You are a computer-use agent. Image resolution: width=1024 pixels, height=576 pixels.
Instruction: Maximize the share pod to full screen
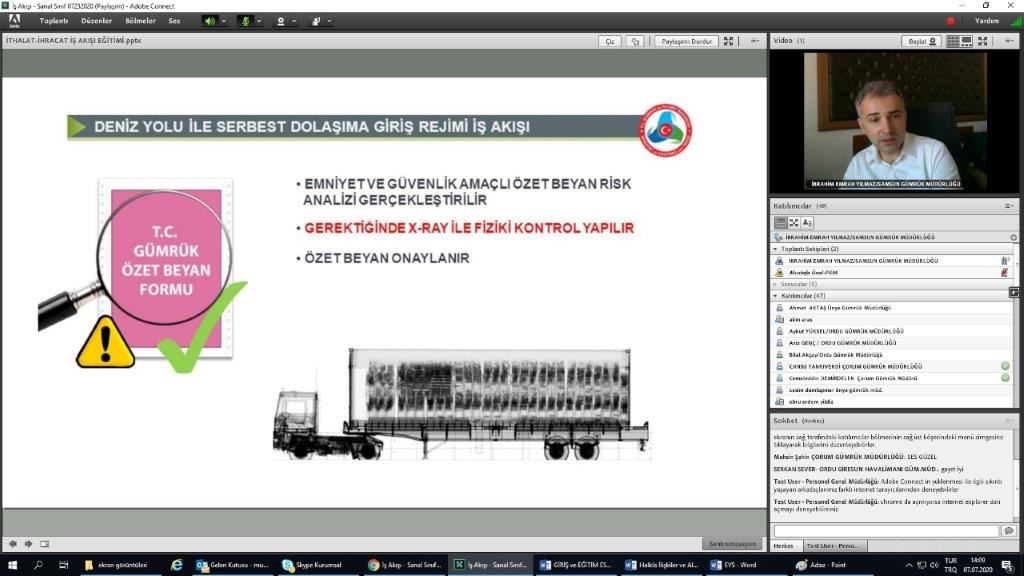(x=729, y=41)
